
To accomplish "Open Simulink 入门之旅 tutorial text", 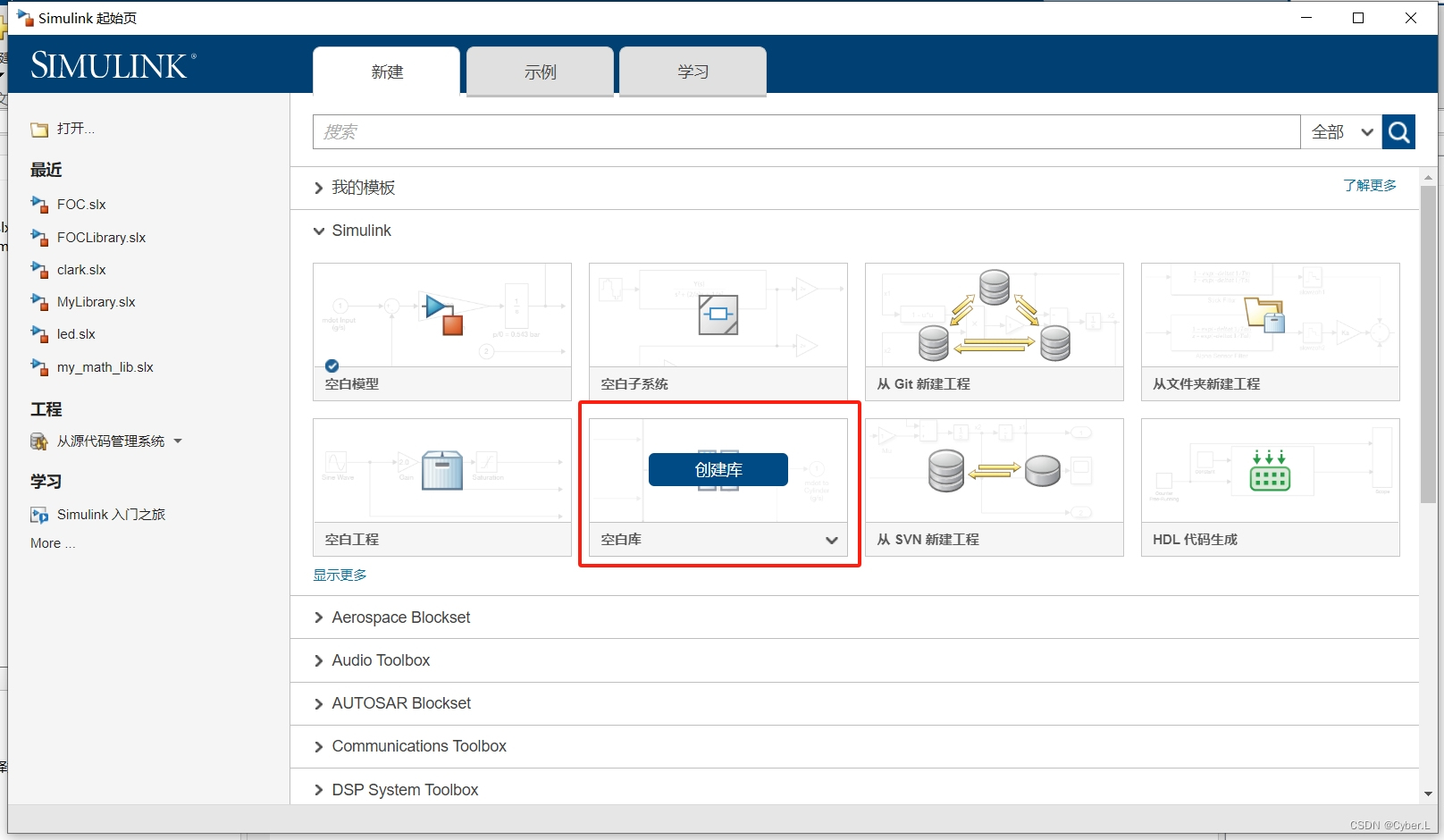I will click(111, 515).
